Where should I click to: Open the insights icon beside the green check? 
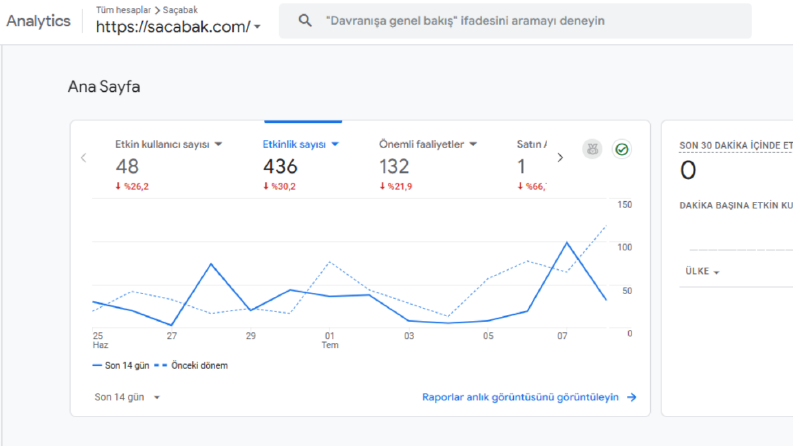(x=592, y=149)
